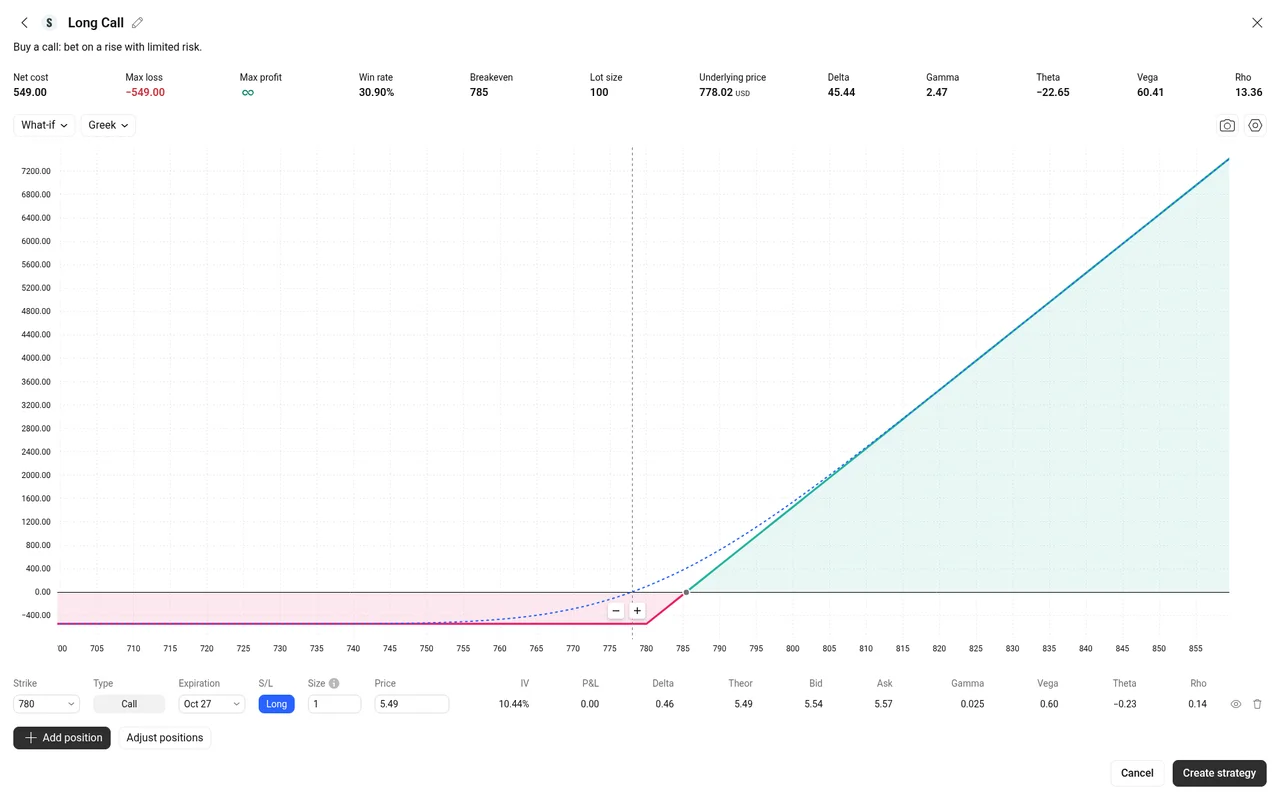
Task: Open chart settings hexagon icon
Action: 1256,126
